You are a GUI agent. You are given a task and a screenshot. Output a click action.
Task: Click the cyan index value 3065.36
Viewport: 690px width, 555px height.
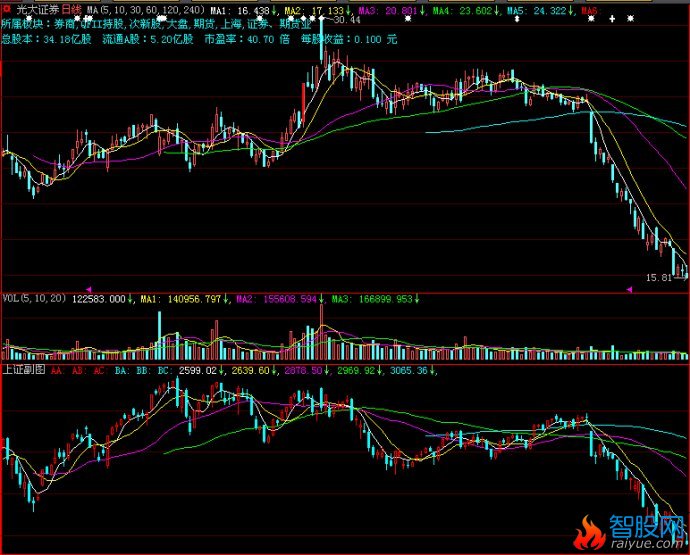(409, 371)
